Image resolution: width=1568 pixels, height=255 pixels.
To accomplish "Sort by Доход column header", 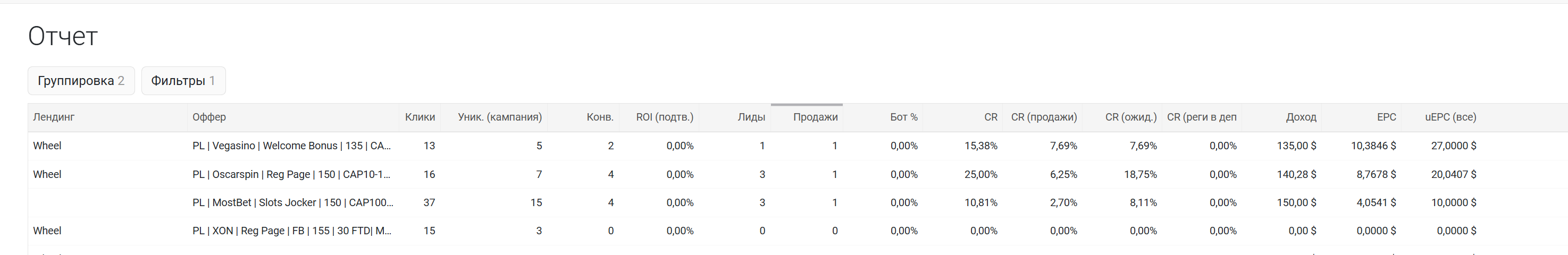I will click(1301, 117).
